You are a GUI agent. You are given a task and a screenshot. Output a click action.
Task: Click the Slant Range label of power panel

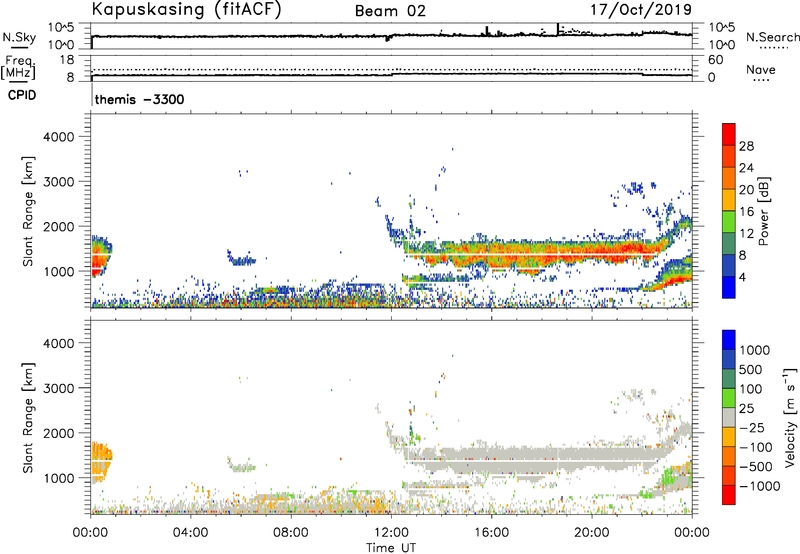tap(28, 211)
